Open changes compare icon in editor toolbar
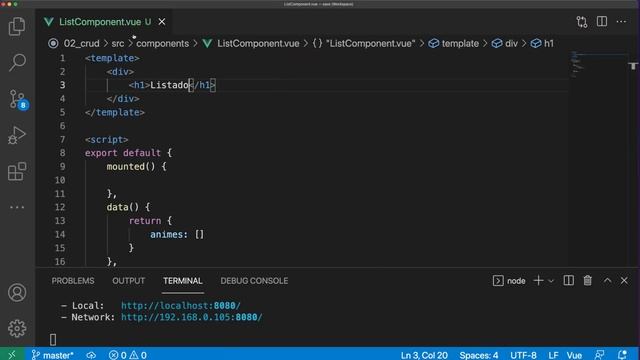This screenshot has height=360, width=640. (582, 22)
